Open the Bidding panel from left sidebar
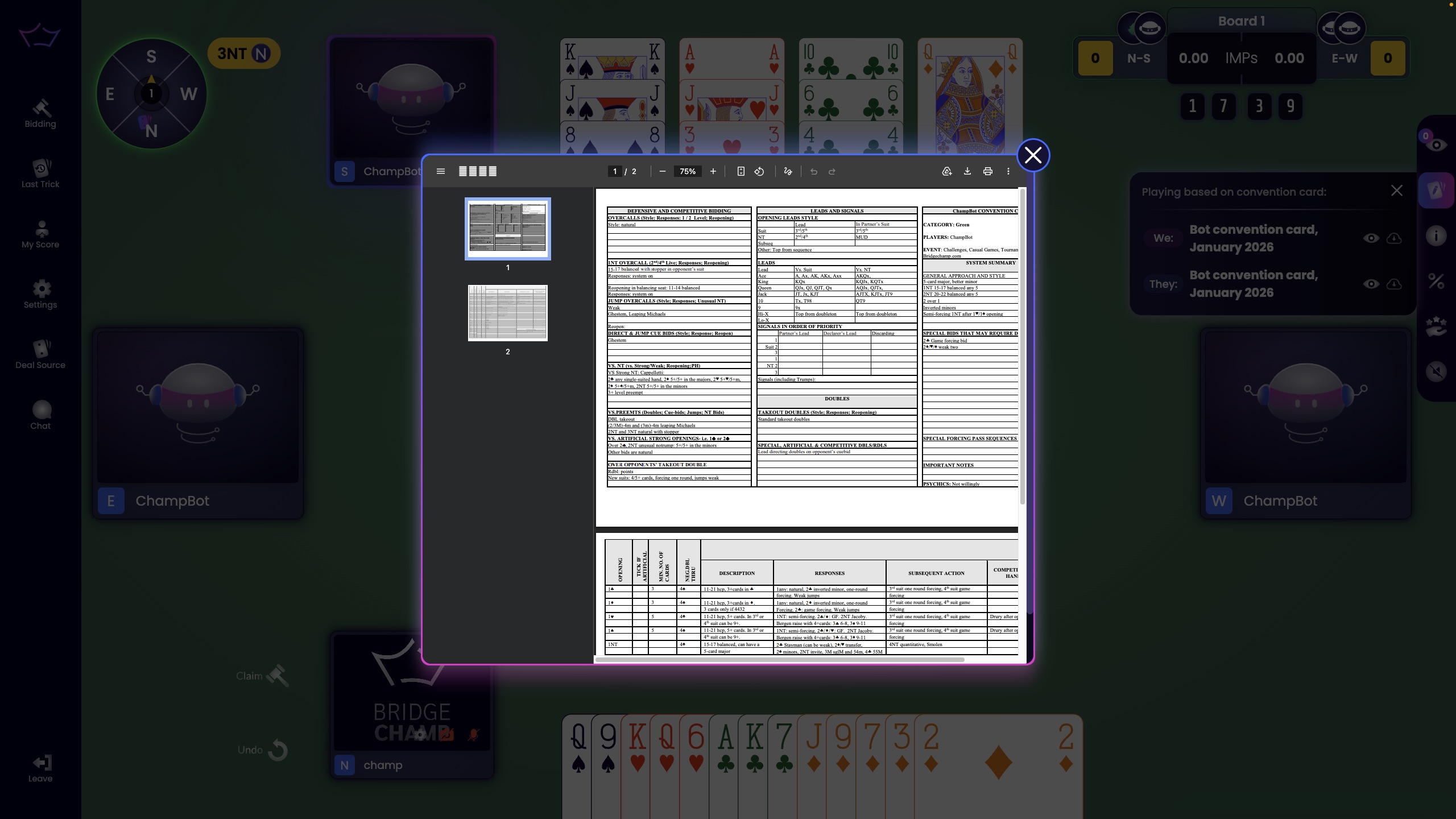This screenshot has height=819, width=1456. click(x=40, y=114)
